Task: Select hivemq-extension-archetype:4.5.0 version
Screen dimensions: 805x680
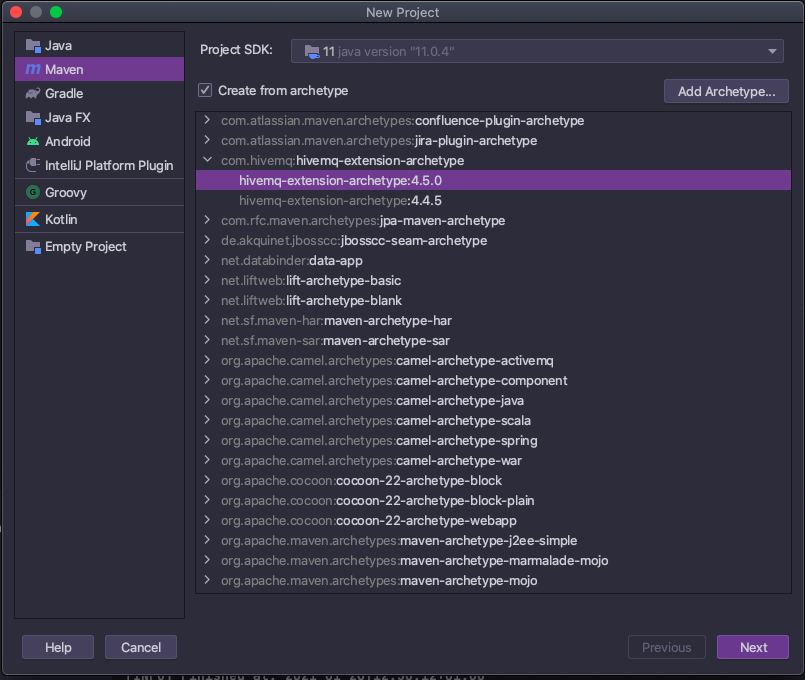Action: pyautogui.click(x=493, y=180)
